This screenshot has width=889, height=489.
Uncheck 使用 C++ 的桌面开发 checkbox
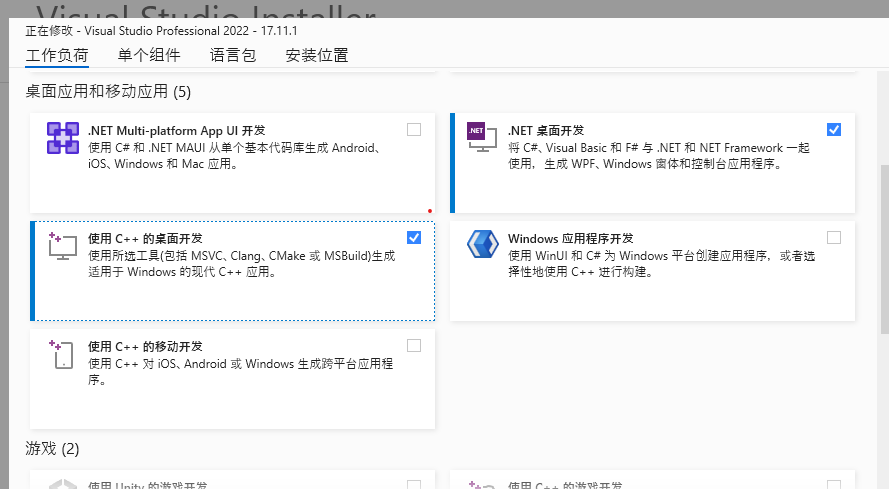[x=414, y=237]
